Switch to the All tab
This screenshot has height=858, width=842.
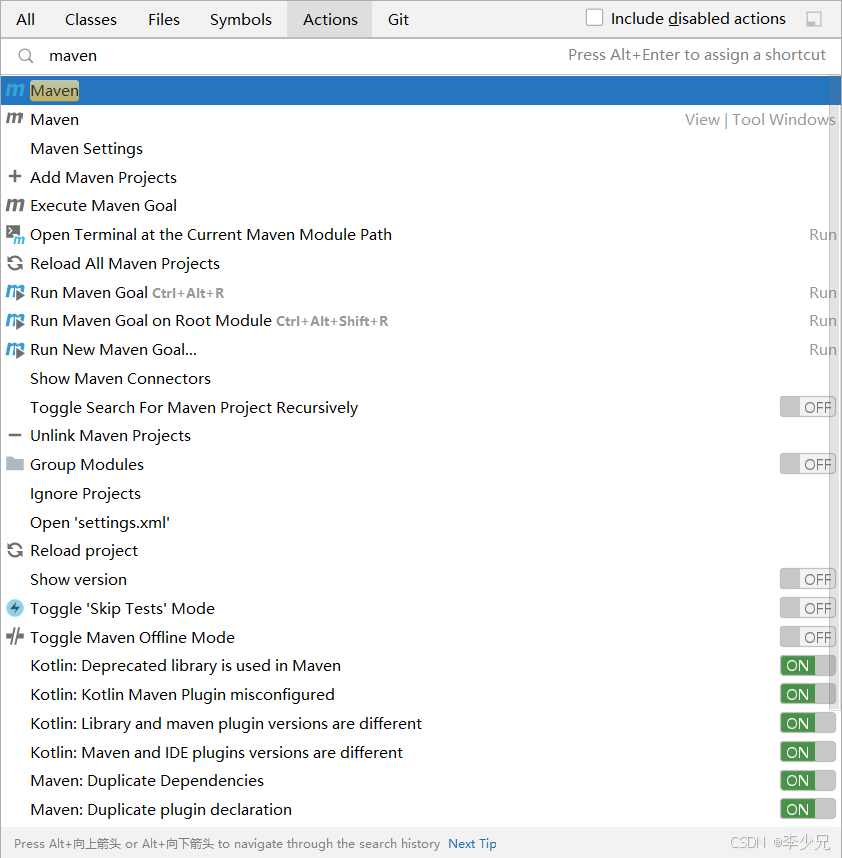tap(25, 19)
